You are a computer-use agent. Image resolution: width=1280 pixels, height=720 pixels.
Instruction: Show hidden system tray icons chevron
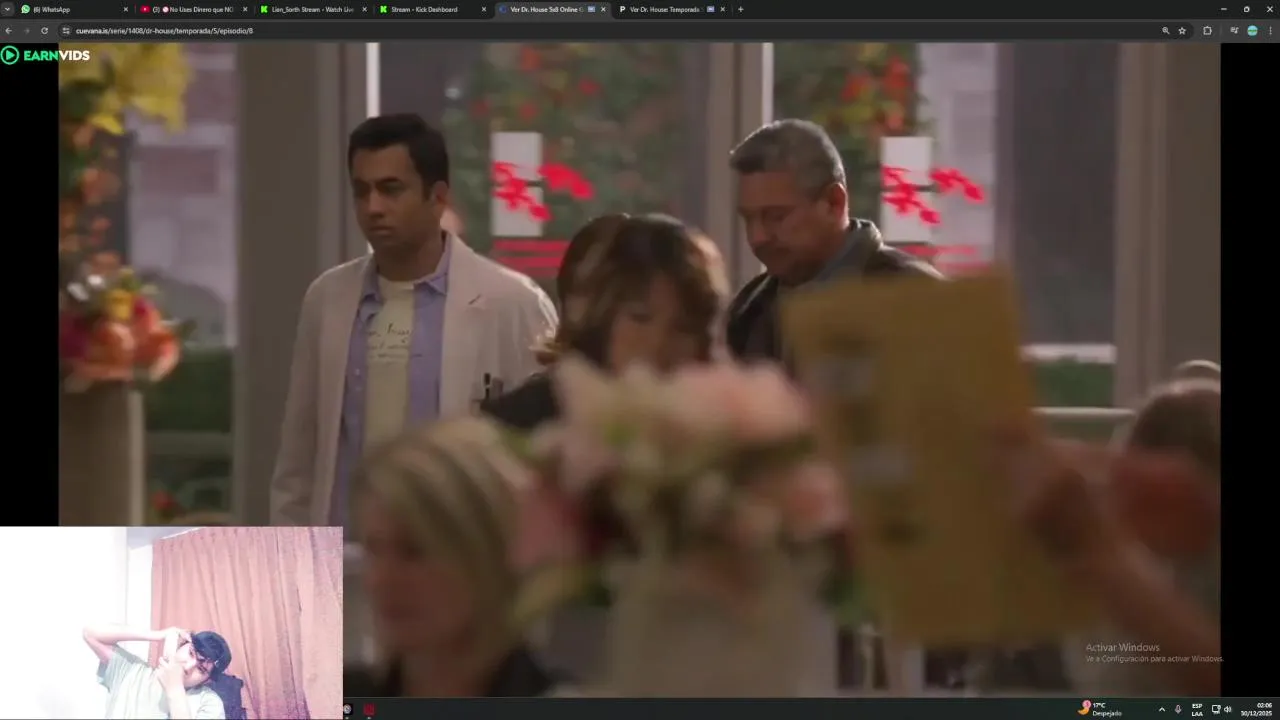(1161, 709)
